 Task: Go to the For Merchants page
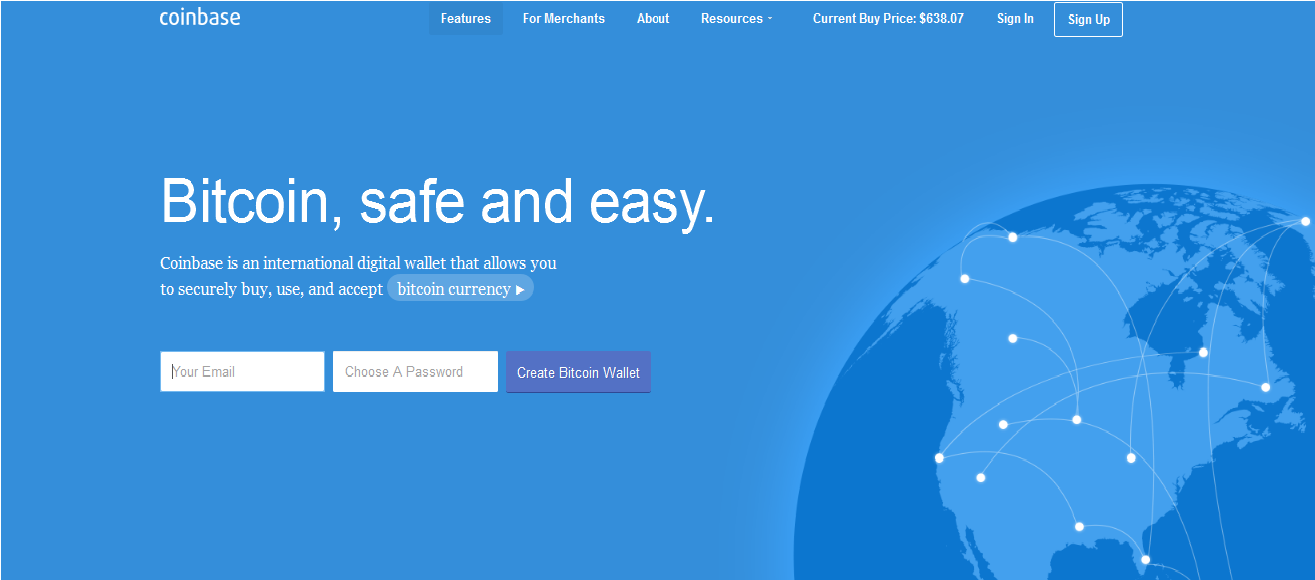564,19
